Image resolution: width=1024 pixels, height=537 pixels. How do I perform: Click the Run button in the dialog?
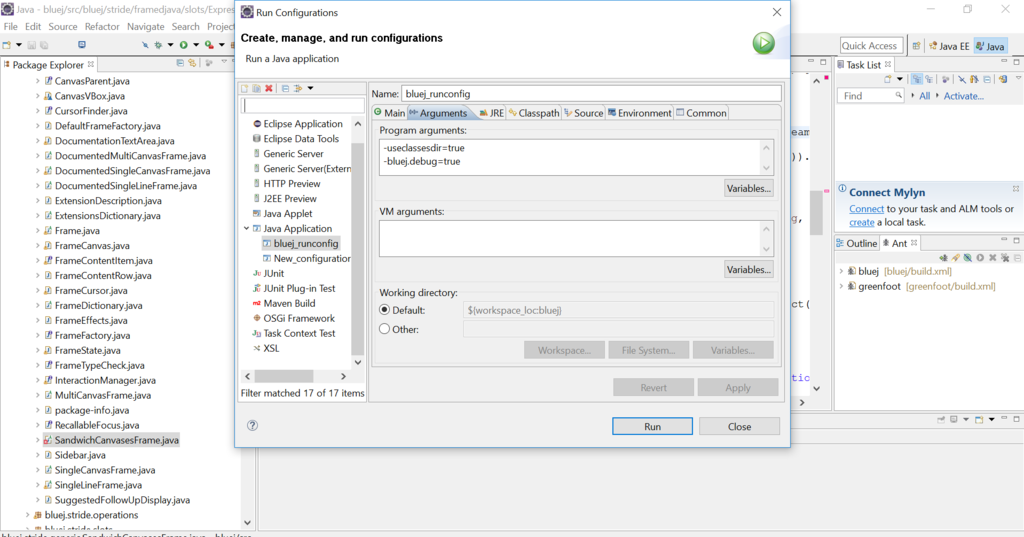click(x=652, y=426)
